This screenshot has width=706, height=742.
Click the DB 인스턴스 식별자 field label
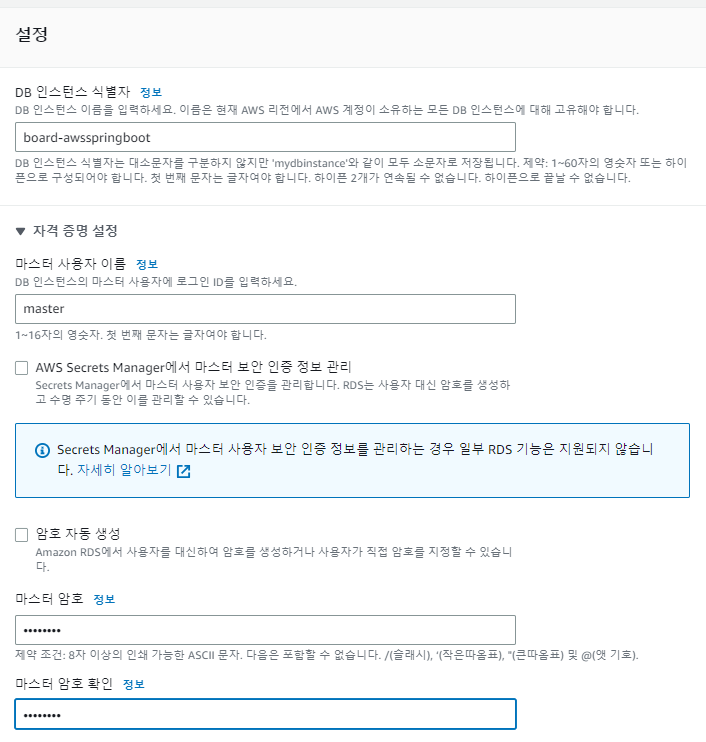tap(72, 92)
